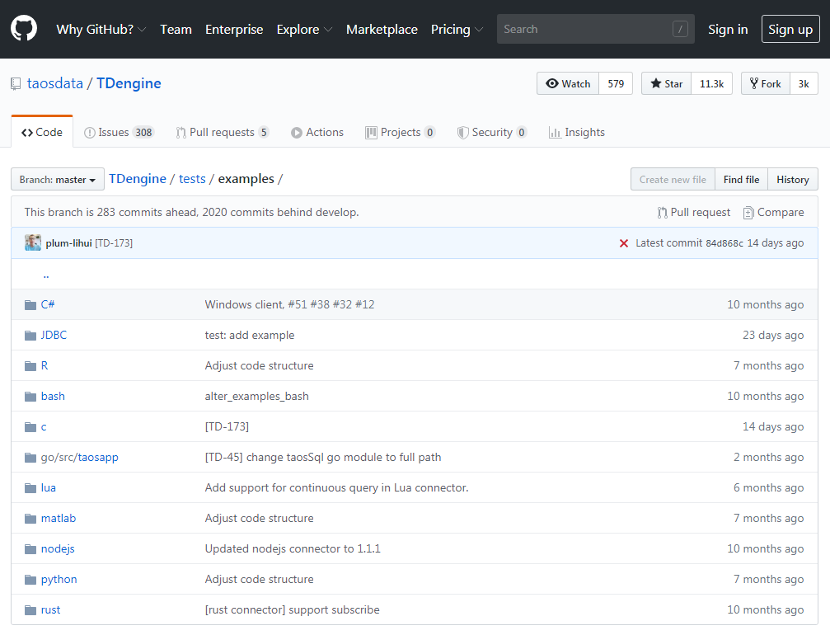Click the folder icon for python row
Viewport: 830px width, 634px height.
click(x=30, y=580)
